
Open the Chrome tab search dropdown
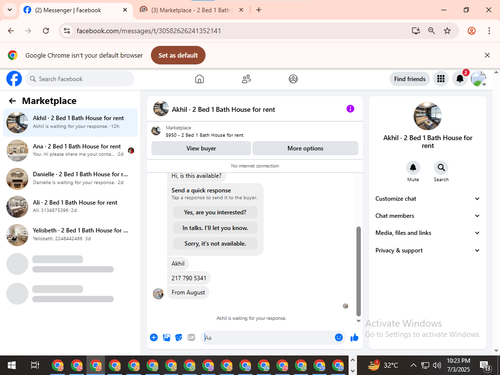[x=10, y=10]
